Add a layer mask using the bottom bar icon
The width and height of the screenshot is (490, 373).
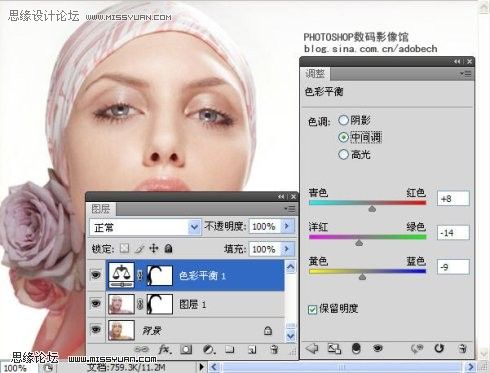pyautogui.click(x=186, y=349)
